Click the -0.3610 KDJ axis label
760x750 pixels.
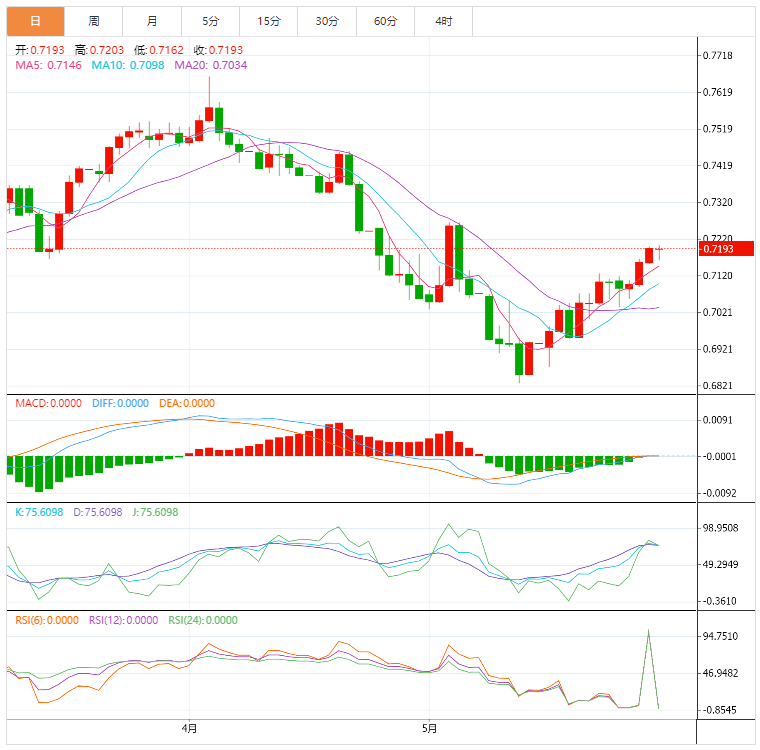[719, 601]
